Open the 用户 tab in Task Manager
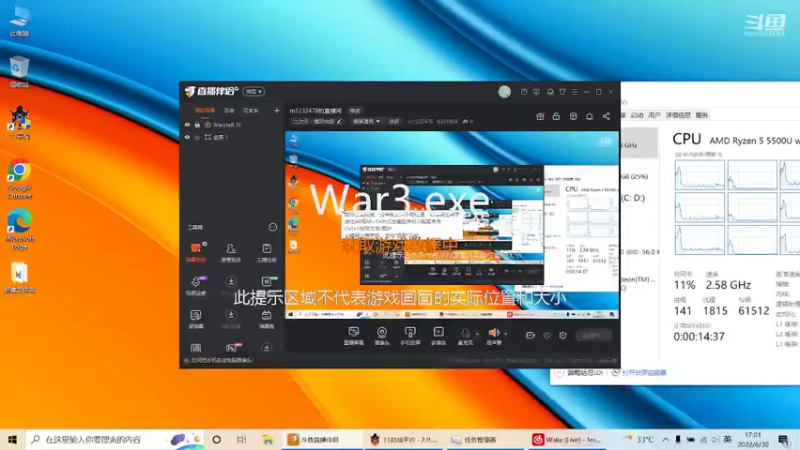Screen dimensions: 800x450 point(654,115)
